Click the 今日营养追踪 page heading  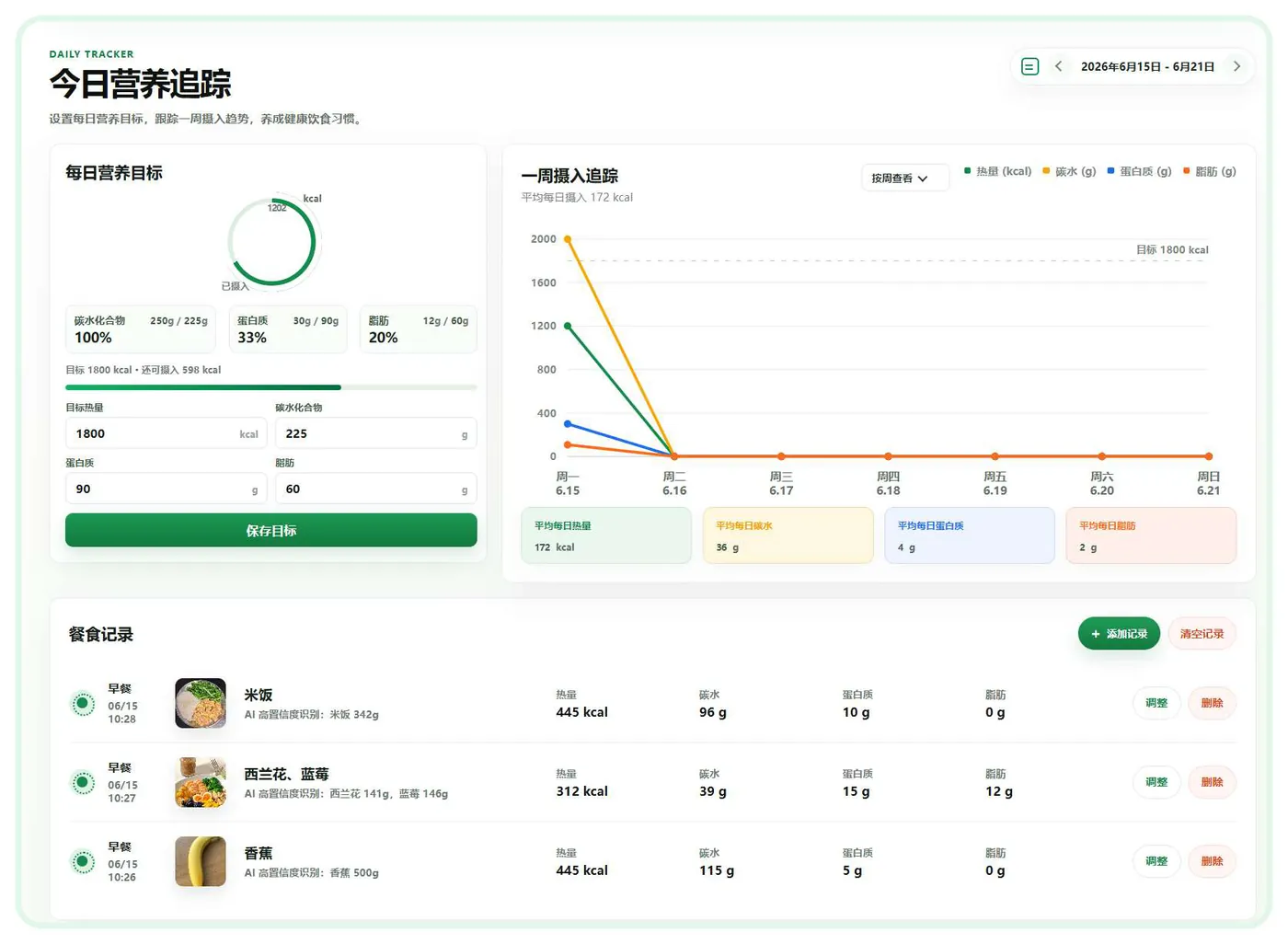[x=140, y=84]
